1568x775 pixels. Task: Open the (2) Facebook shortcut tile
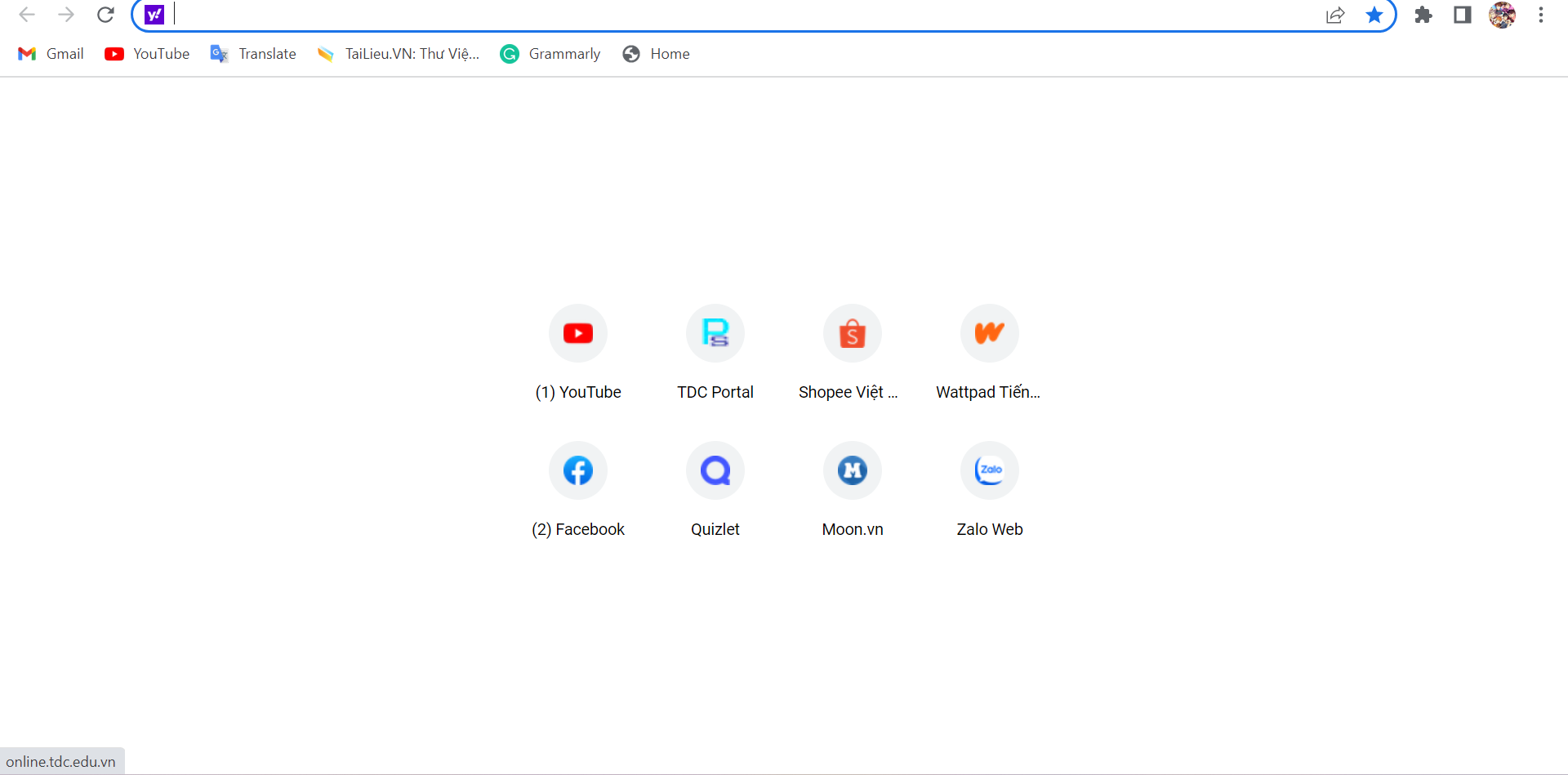pos(578,490)
